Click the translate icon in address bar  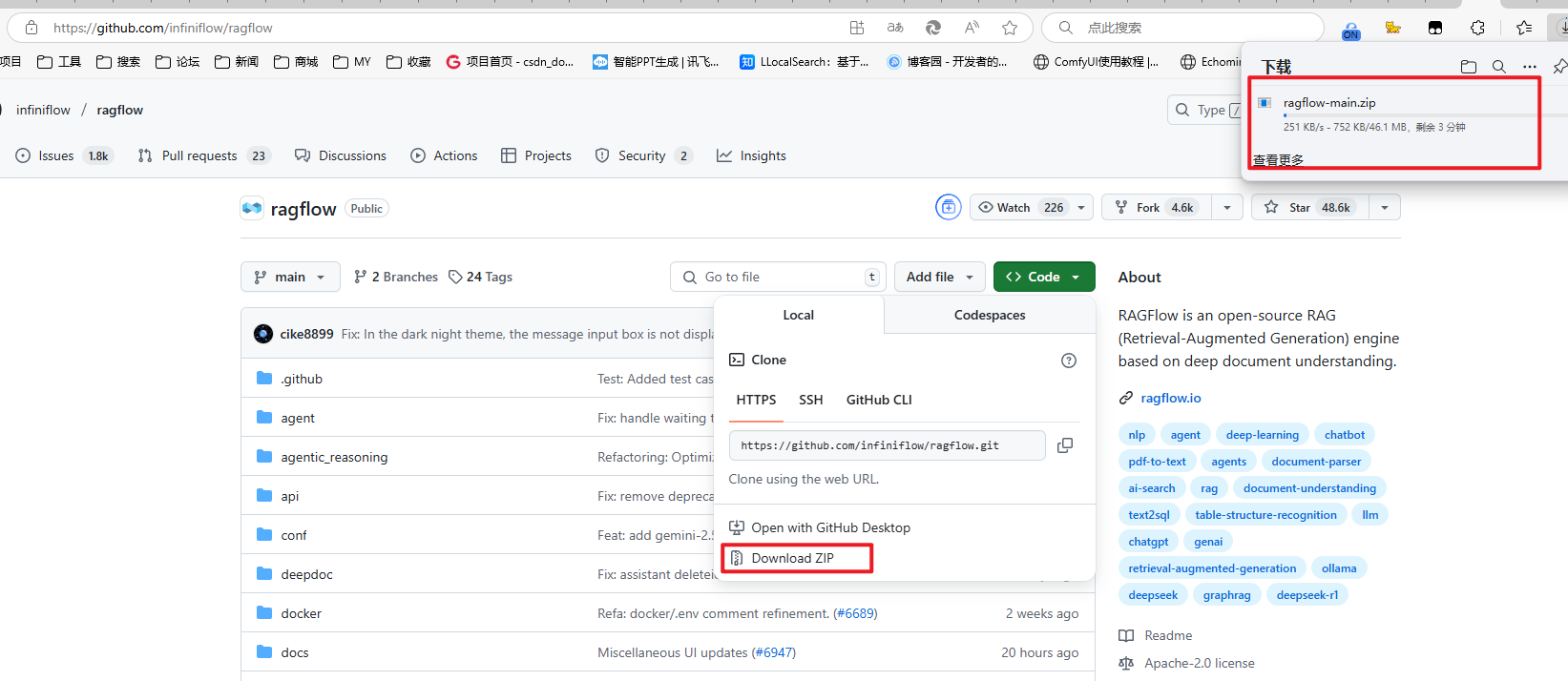pyautogui.click(x=895, y=28)
